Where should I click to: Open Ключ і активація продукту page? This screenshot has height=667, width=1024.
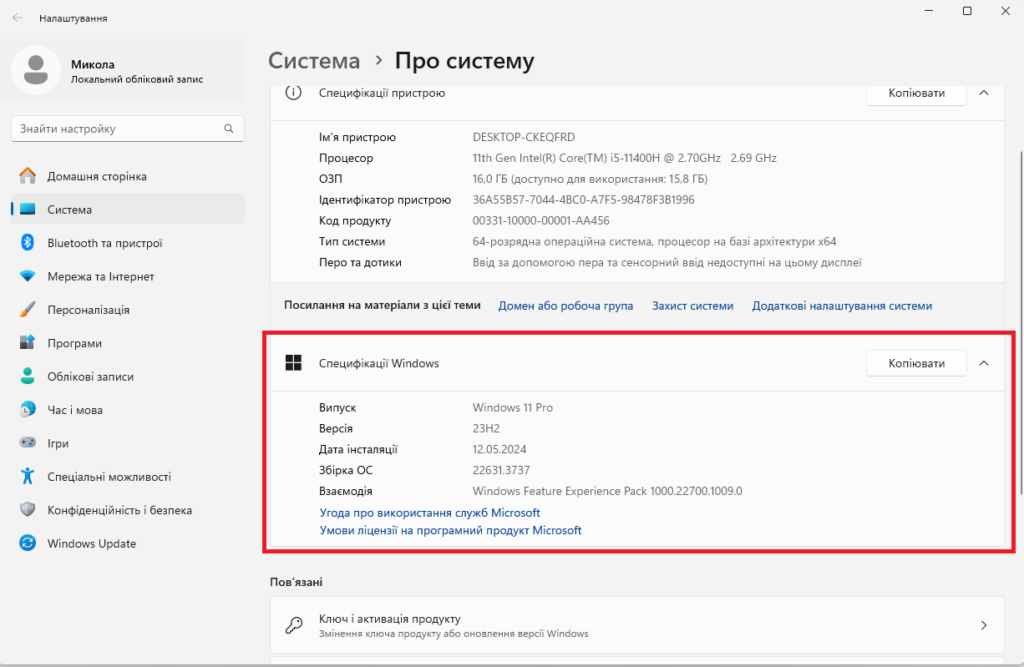point(637,625)
